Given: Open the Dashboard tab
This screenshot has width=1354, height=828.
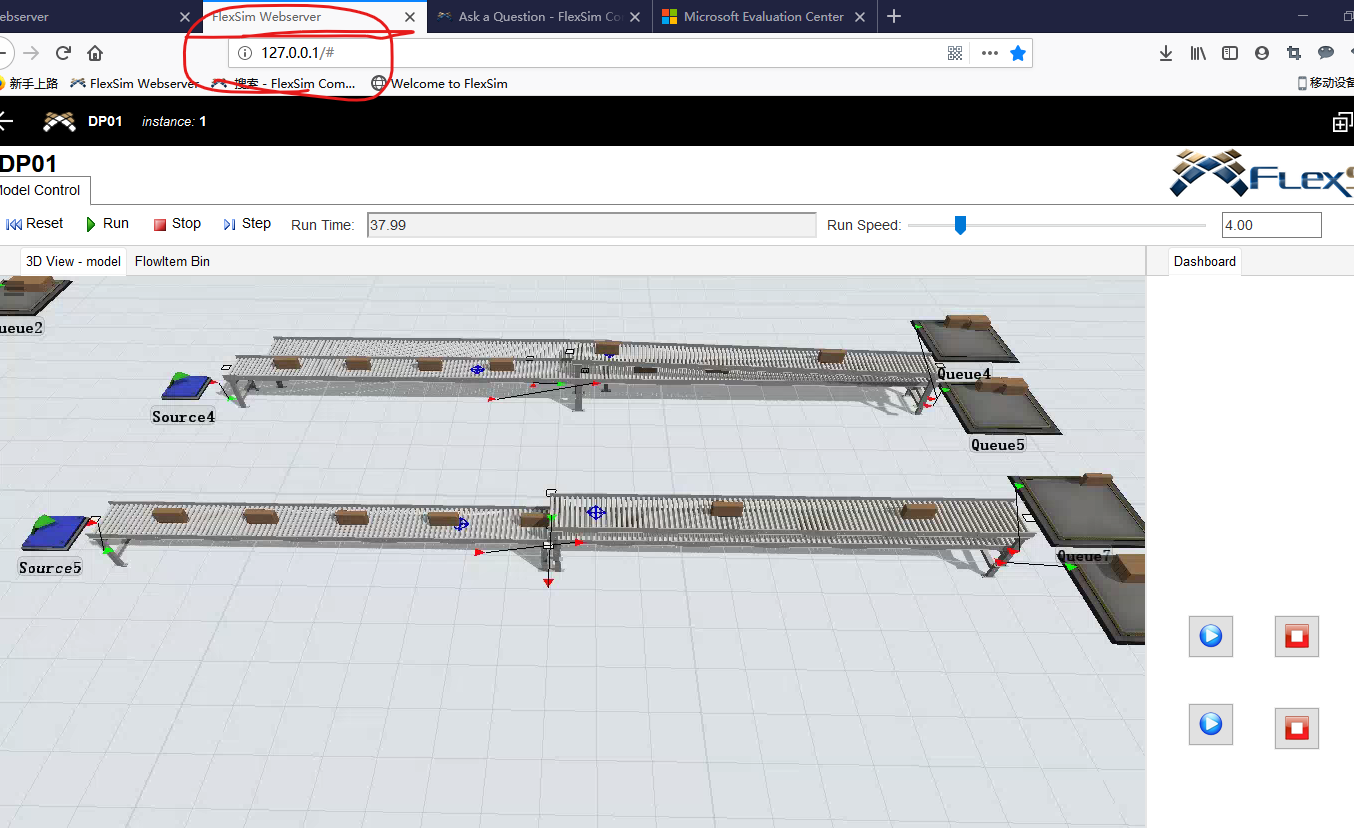Looking at the screenshot, I should (x=1205, y=261).
